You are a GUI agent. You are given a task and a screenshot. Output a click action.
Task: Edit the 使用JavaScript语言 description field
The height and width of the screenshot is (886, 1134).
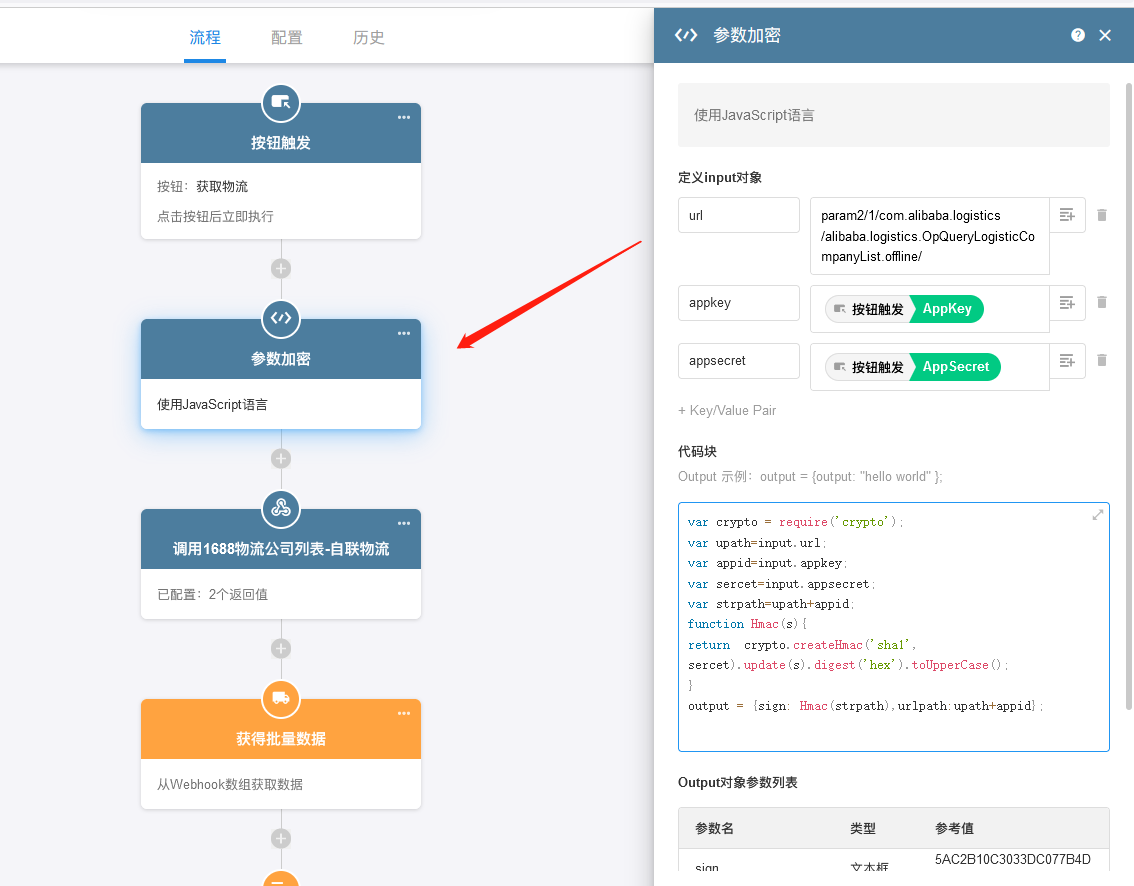(x=893, y=115)
